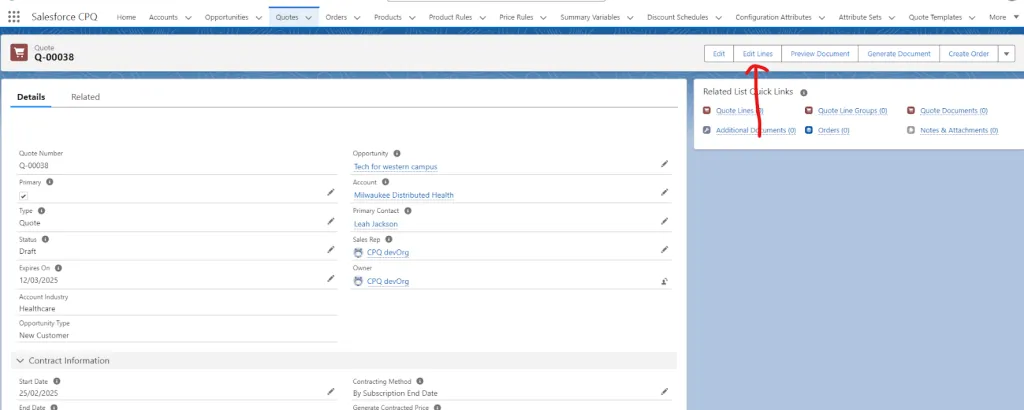
Task: Select the Details tab
Action: pos(31,97)
